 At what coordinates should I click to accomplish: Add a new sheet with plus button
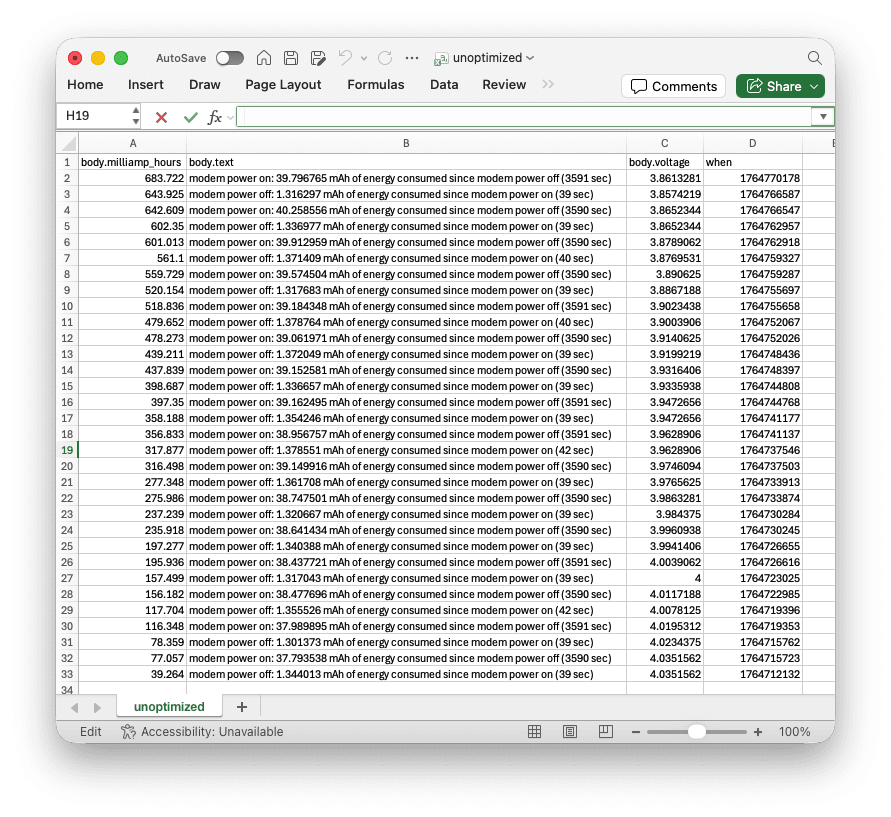(242, 707)
